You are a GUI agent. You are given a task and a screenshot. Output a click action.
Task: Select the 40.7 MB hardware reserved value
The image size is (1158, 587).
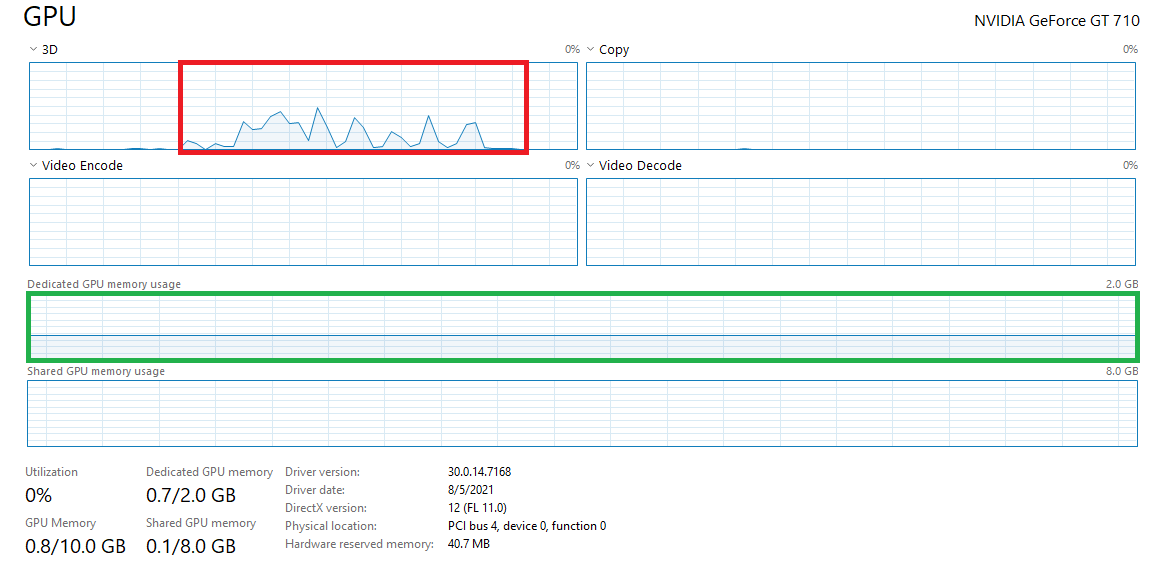(469, 544)
